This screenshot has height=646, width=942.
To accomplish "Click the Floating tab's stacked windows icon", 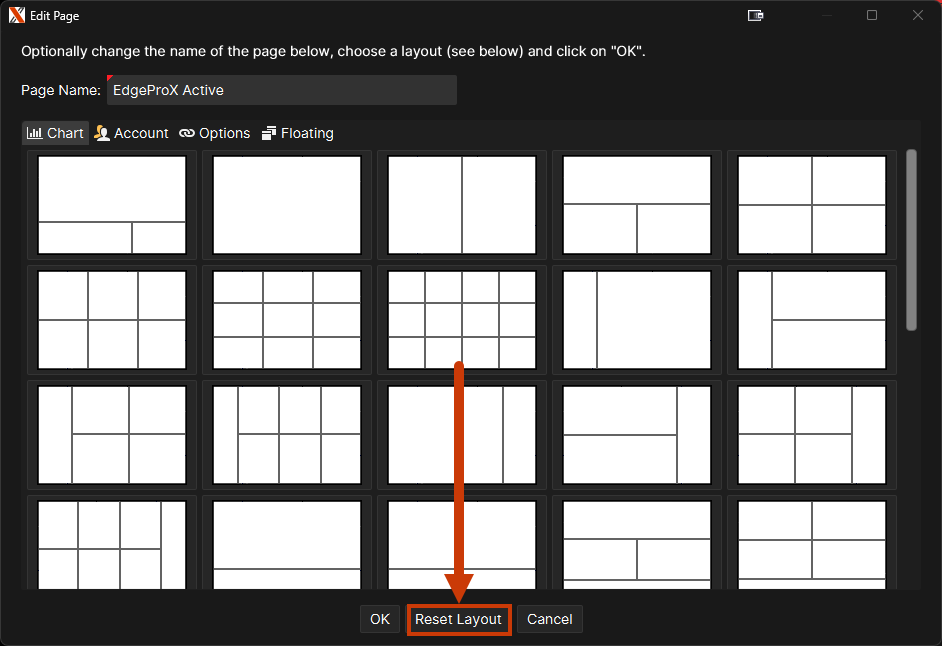I will click(269, 133).
